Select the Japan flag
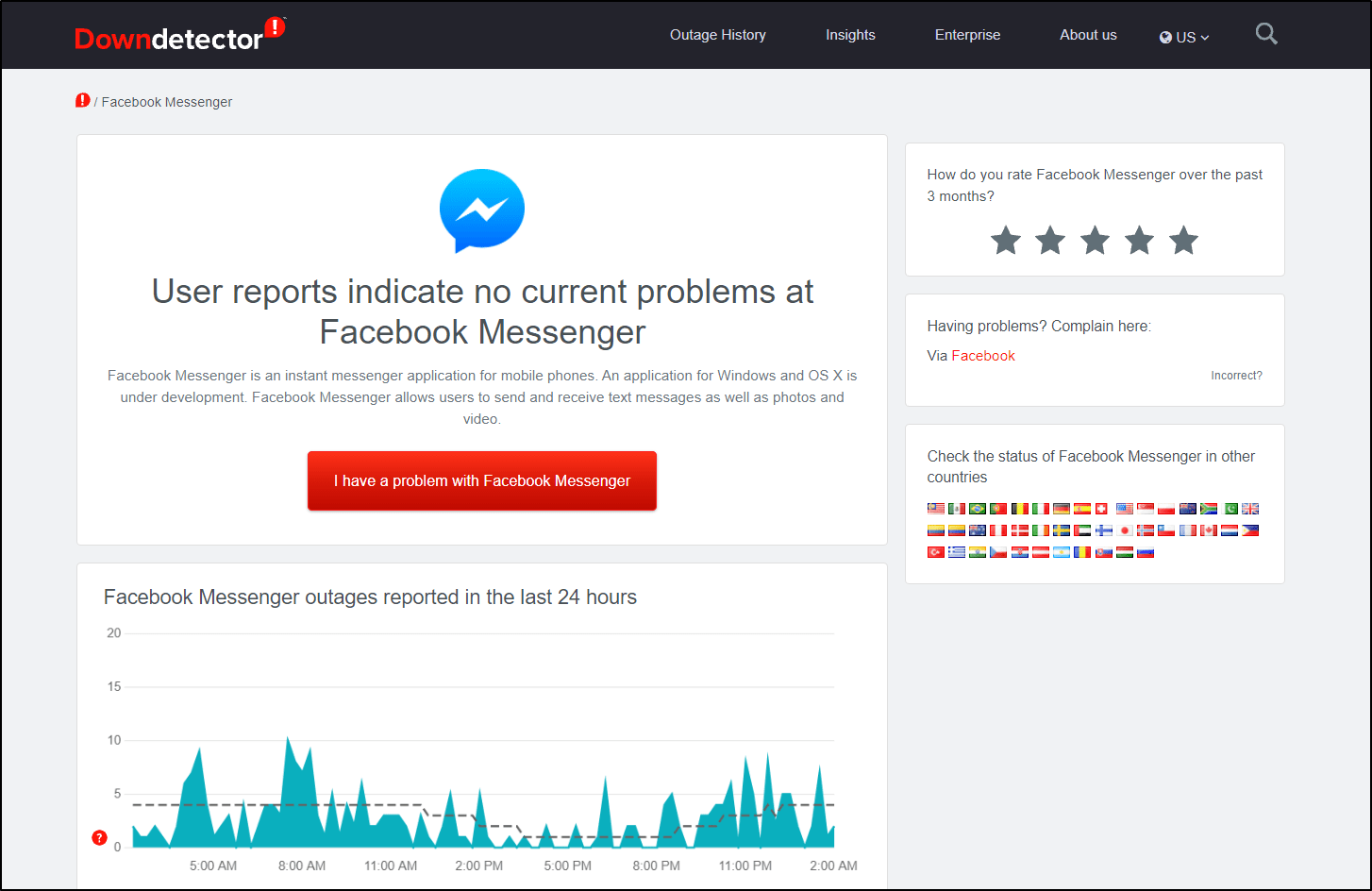 pos(1125,530)
